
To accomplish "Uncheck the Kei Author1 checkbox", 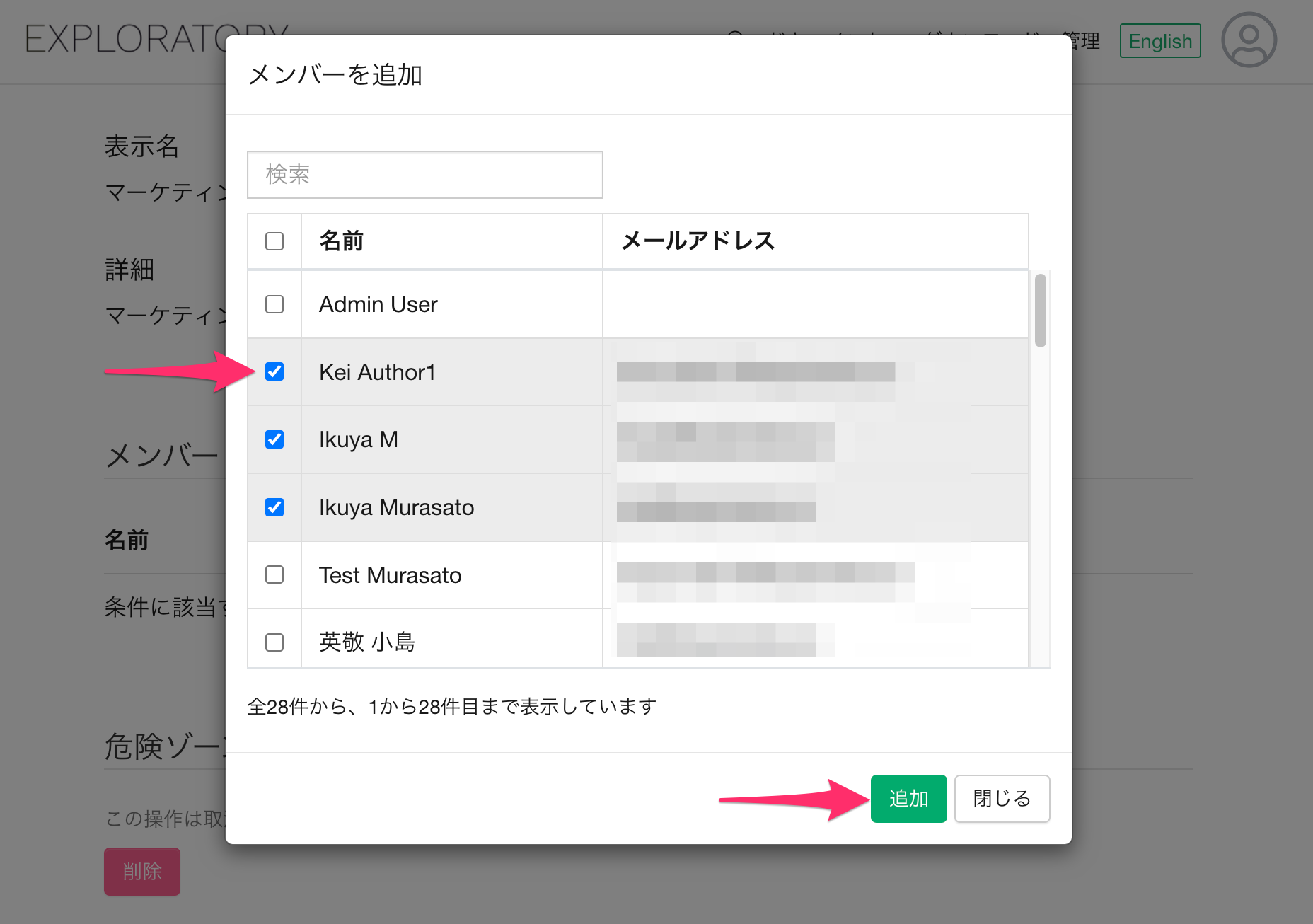I will [x=274, y=371].
